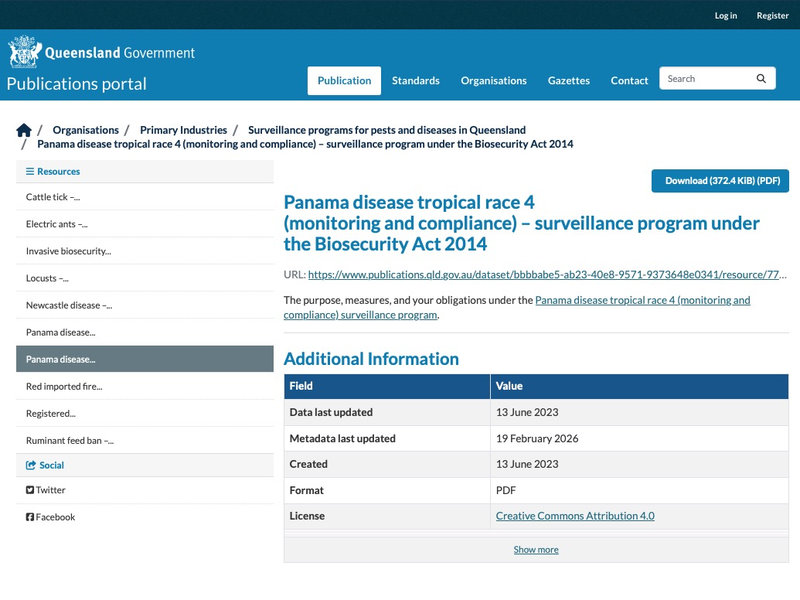Focus the Search input field
Viewport: 800px width, 600px height.
(x=707, y=79)
